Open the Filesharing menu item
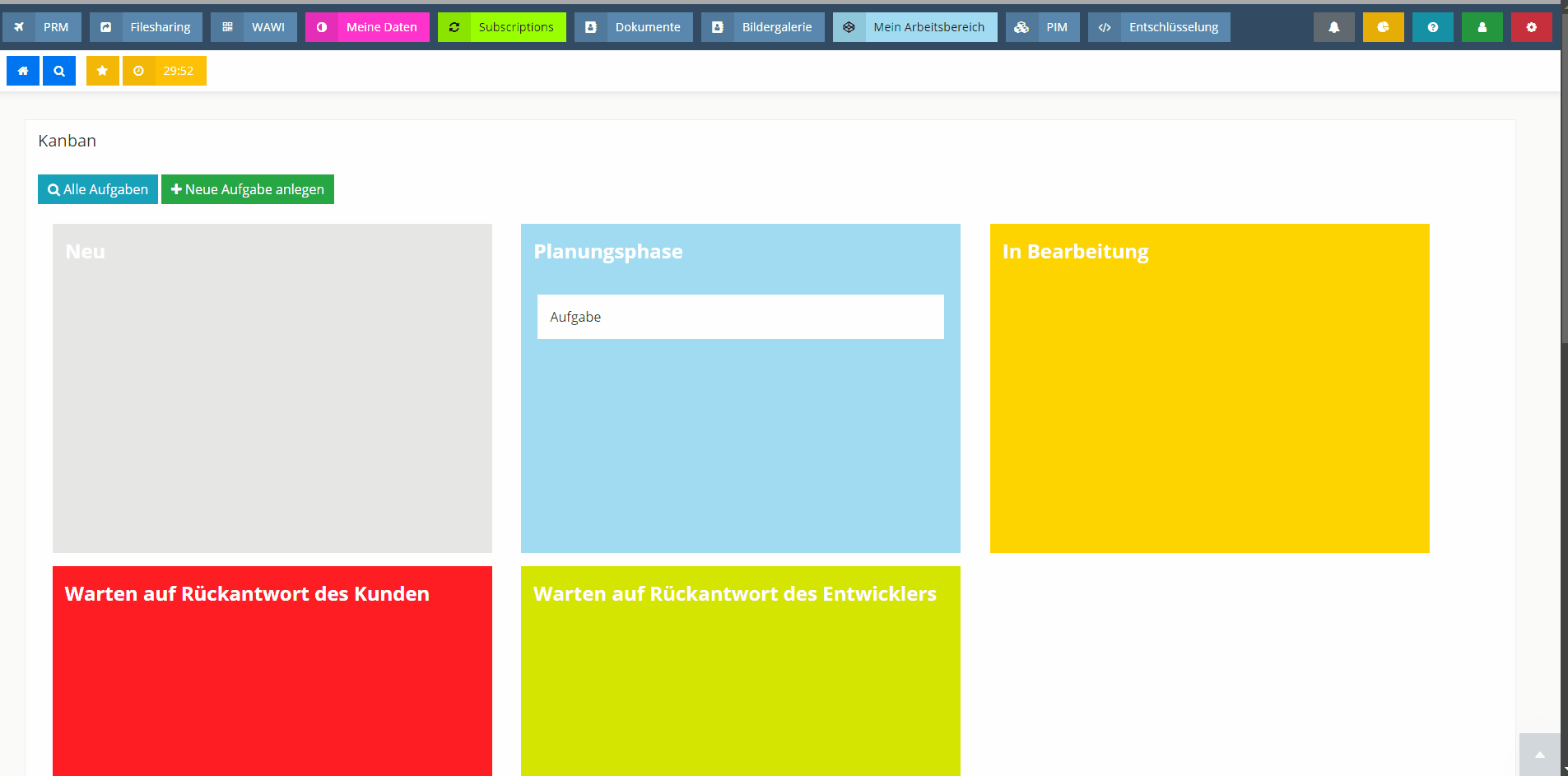 point(146,27)
